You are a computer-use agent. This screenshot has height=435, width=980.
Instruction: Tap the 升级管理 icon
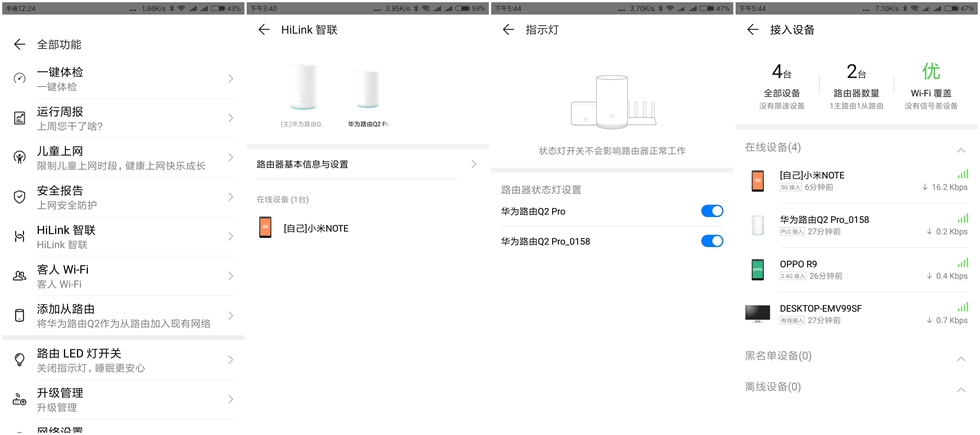click(x=19, y=399)
